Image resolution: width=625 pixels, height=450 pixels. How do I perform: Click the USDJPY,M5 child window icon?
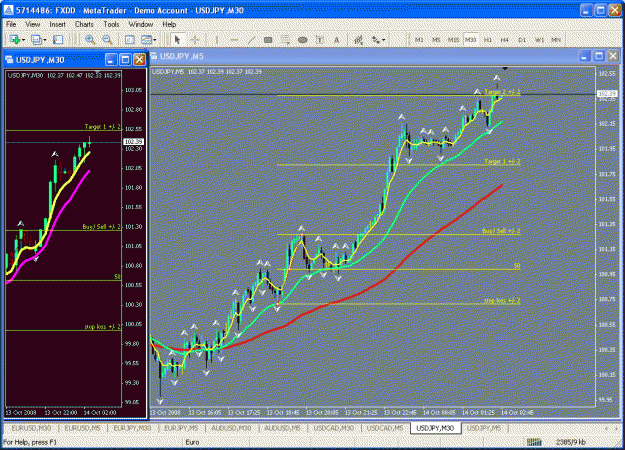(153, 56)
